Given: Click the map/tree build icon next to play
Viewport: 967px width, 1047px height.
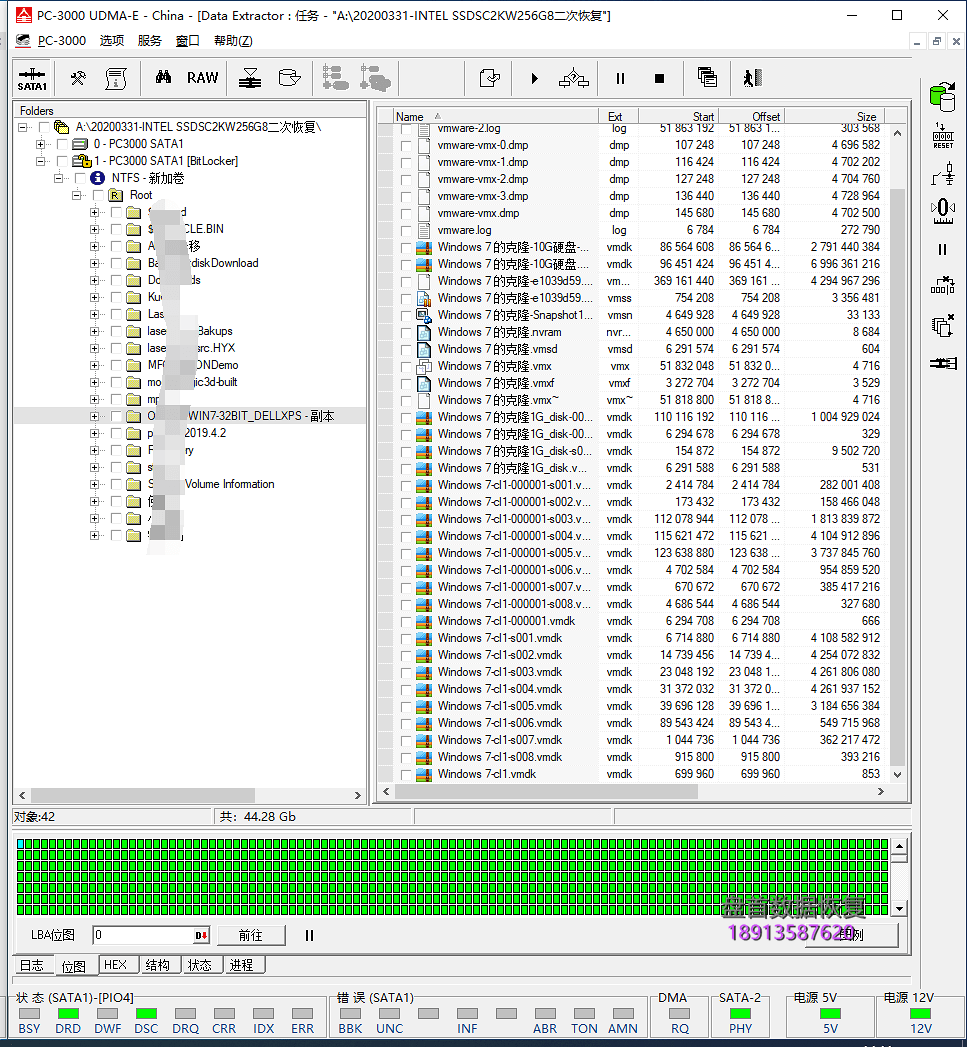Looking at the screenshot, I should click(574, 79).
